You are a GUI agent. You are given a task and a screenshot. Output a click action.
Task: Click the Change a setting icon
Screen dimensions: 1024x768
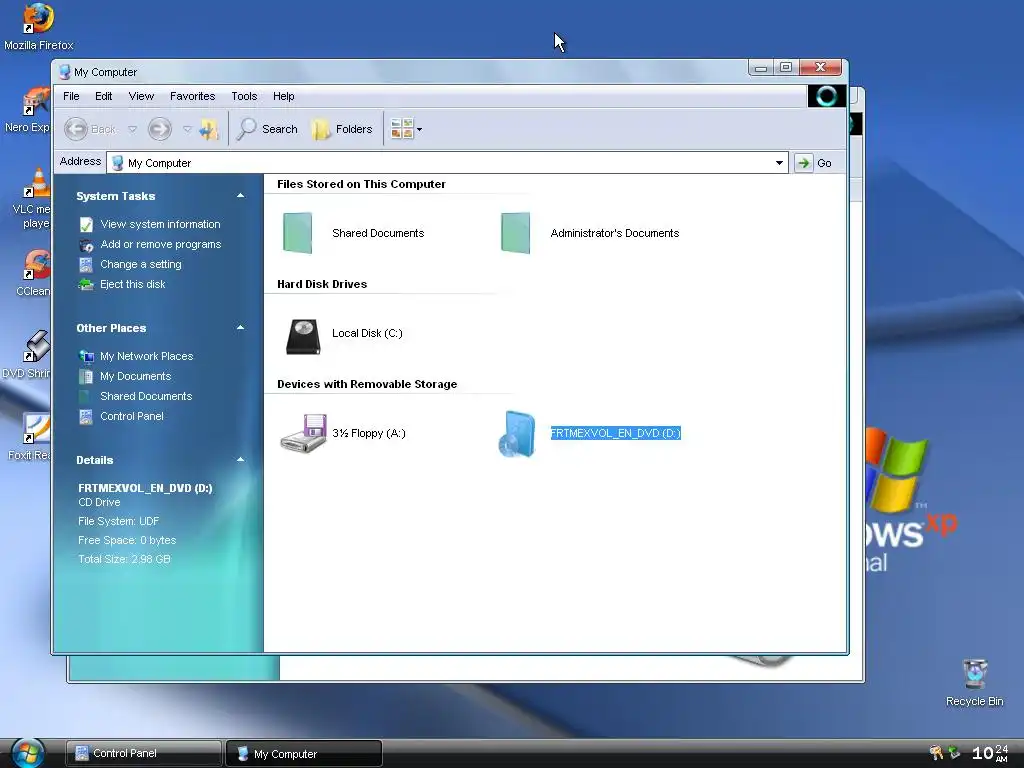(x=86, y=264)
